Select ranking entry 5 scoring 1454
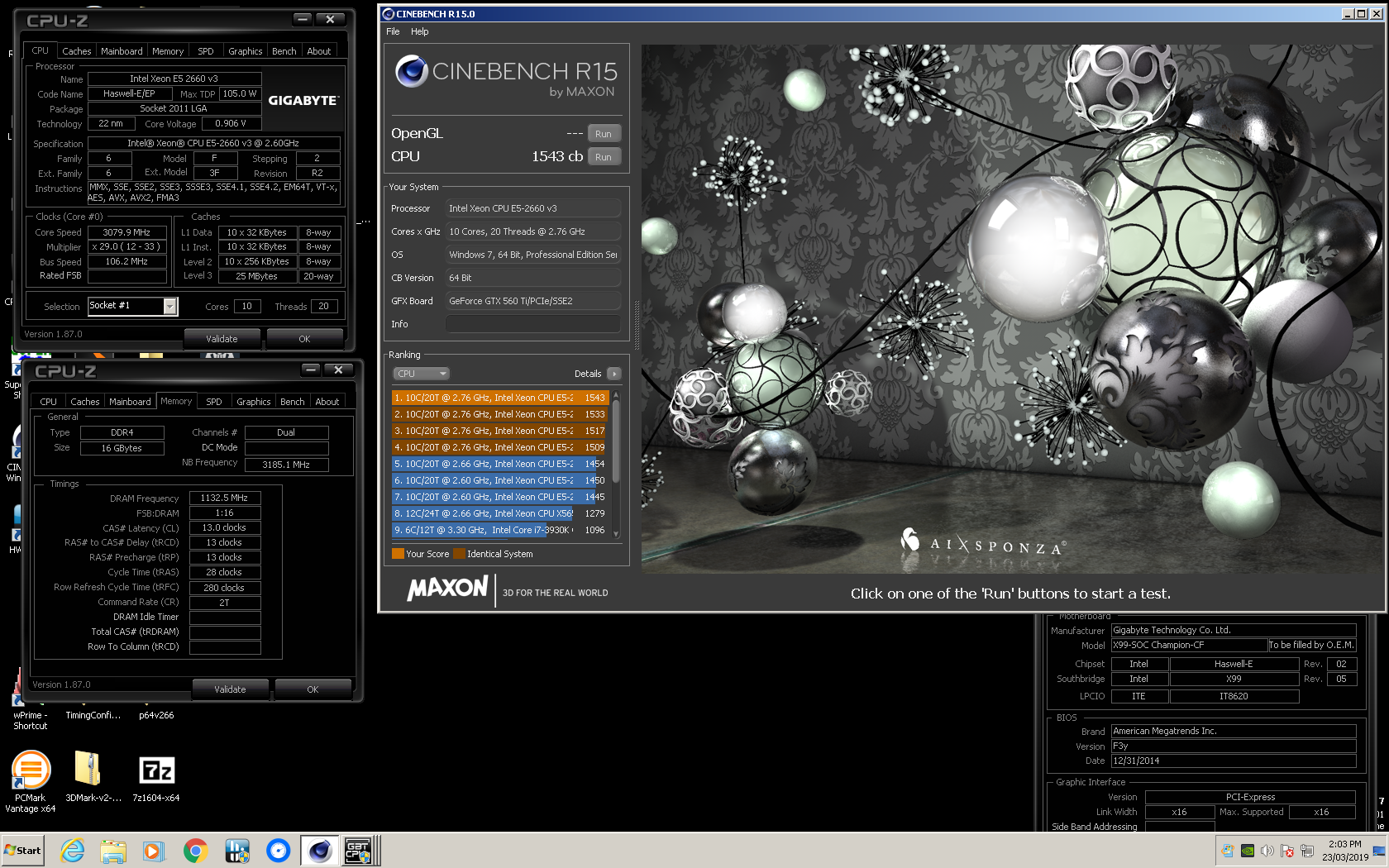 [499, 464]
